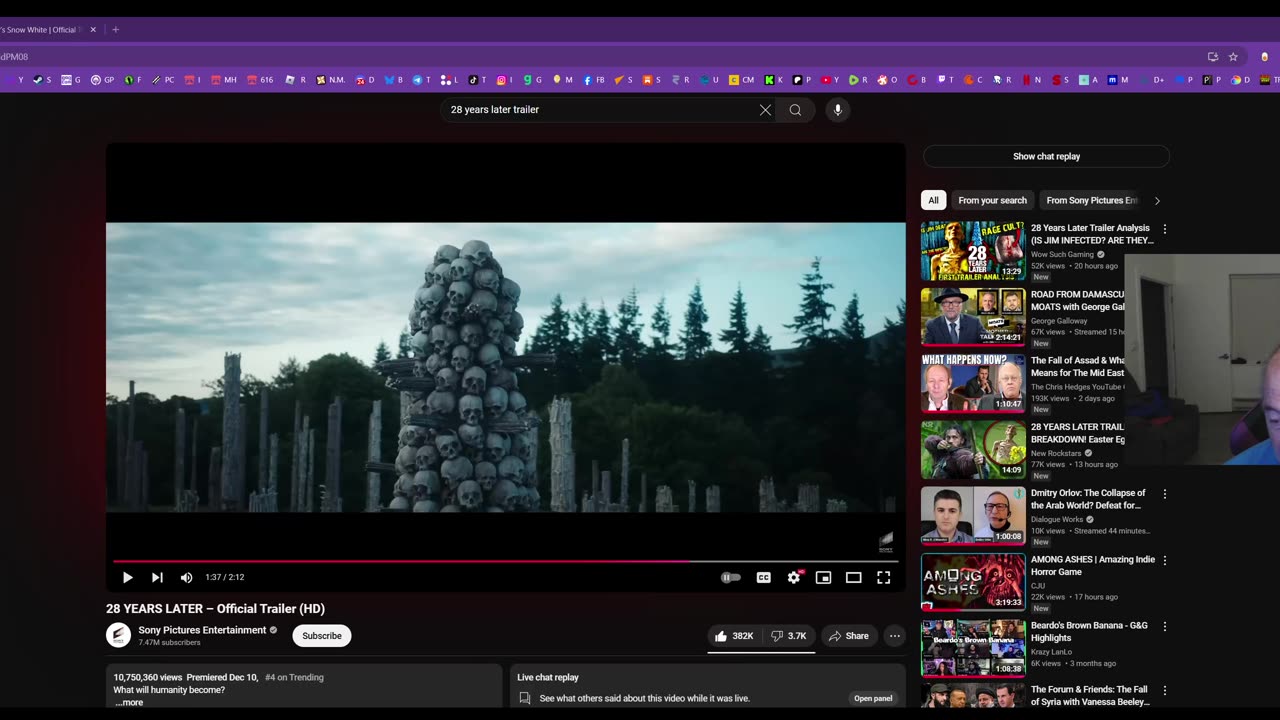
Task: Start voice search with microphone
Action: click(838, 110)
